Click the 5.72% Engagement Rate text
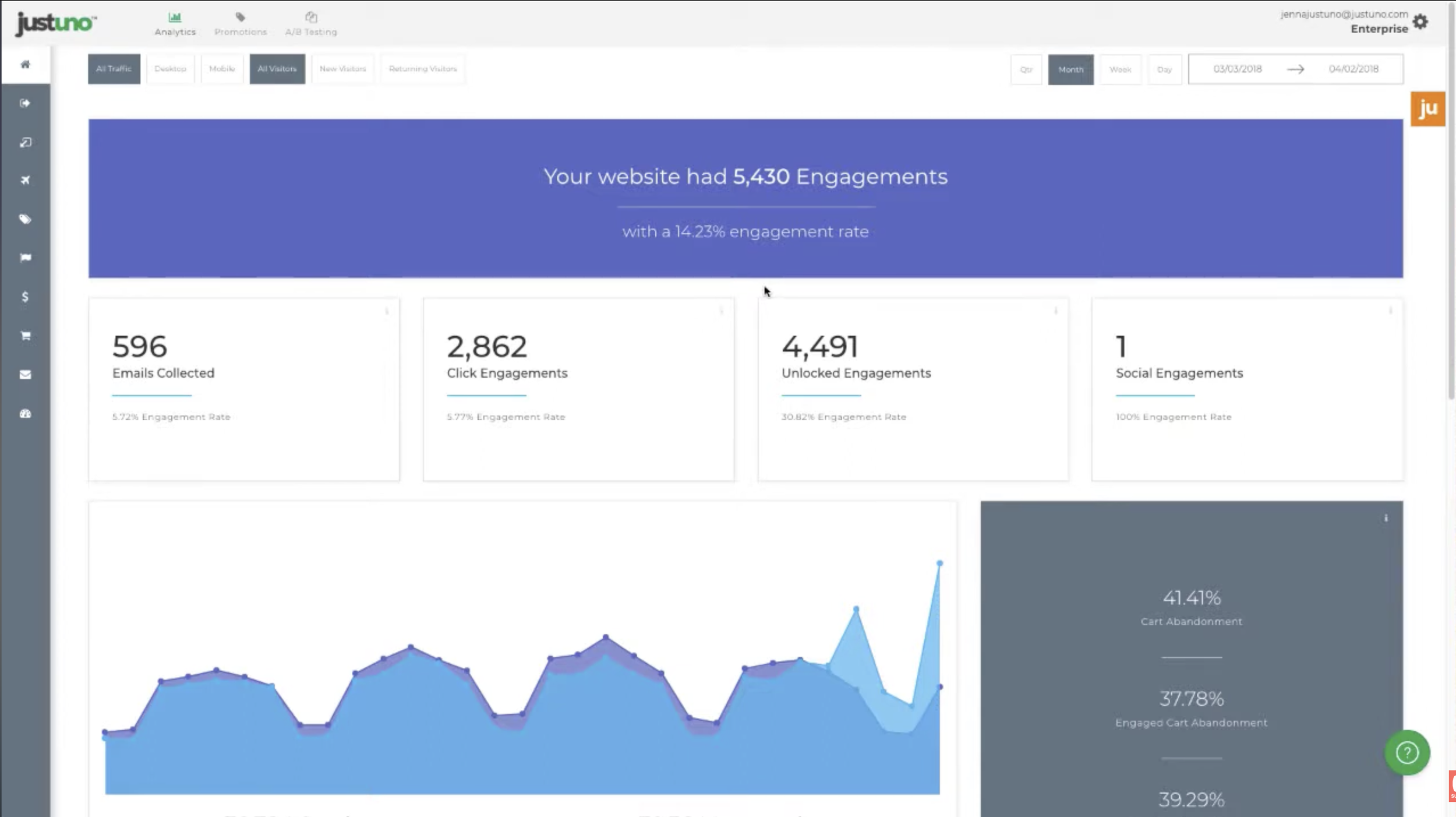The image size is (1456, 817). 171,417
